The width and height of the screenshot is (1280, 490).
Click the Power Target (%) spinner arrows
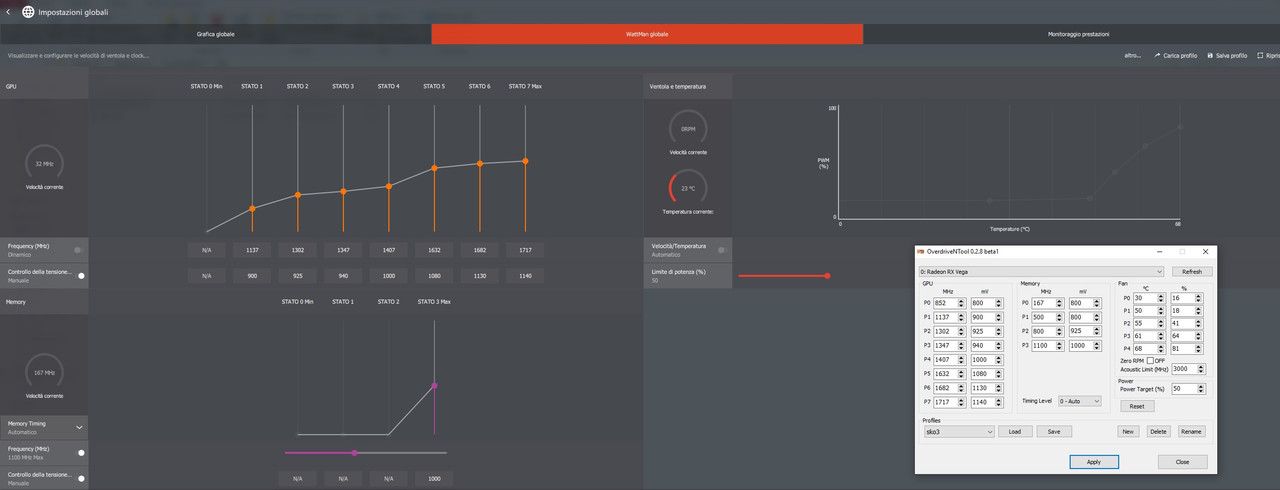click(x=1202, y=388)
